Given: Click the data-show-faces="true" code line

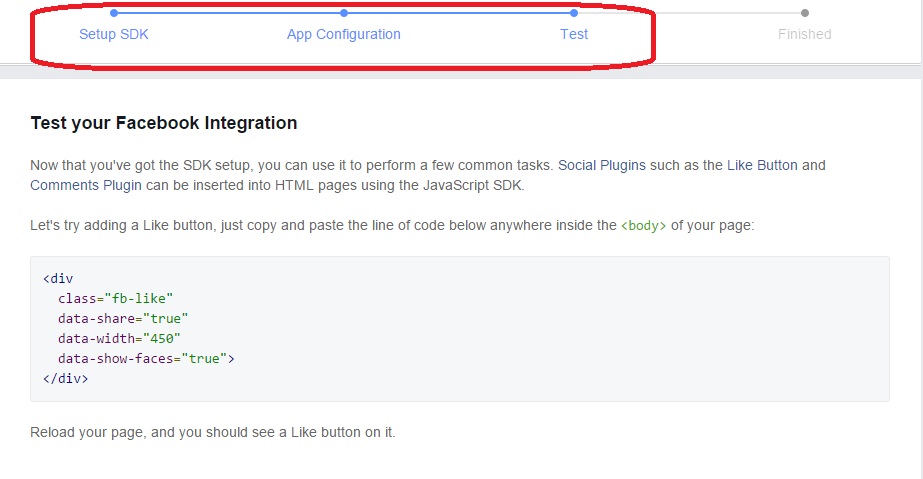Looking at the screenshot, I should (x=146, y=358).
